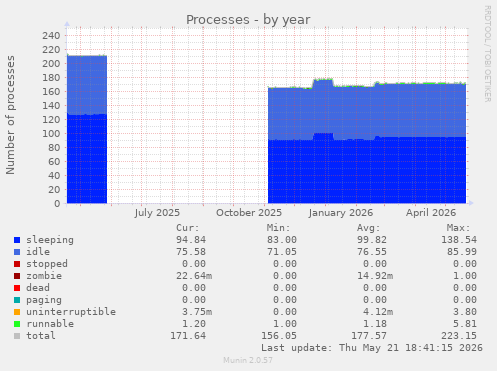Click the zombie legend color swatch
Viewport: 497px width, 371px height.
(x=17, y=276)
